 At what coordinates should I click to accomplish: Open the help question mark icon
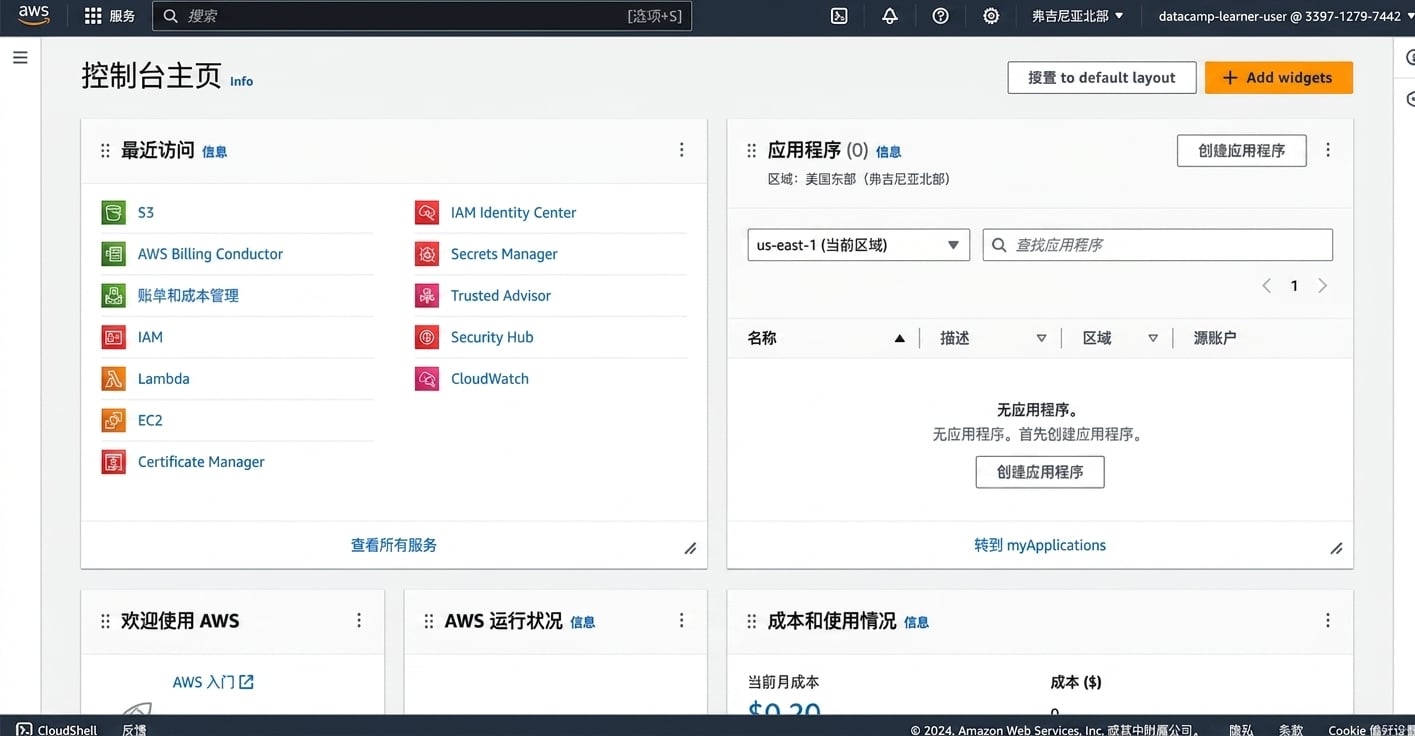940,16
